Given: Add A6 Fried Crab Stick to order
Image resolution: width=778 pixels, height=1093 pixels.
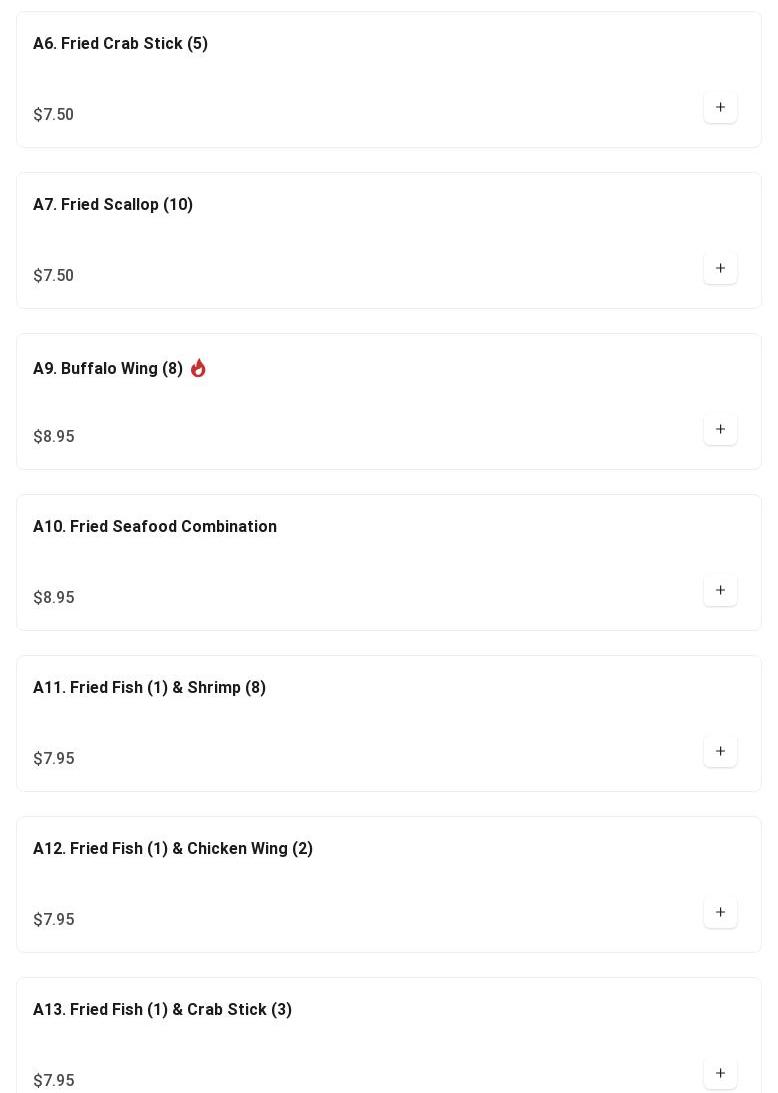Looking at the screenshot, I should pyautogui.click(x=720, y=108).
